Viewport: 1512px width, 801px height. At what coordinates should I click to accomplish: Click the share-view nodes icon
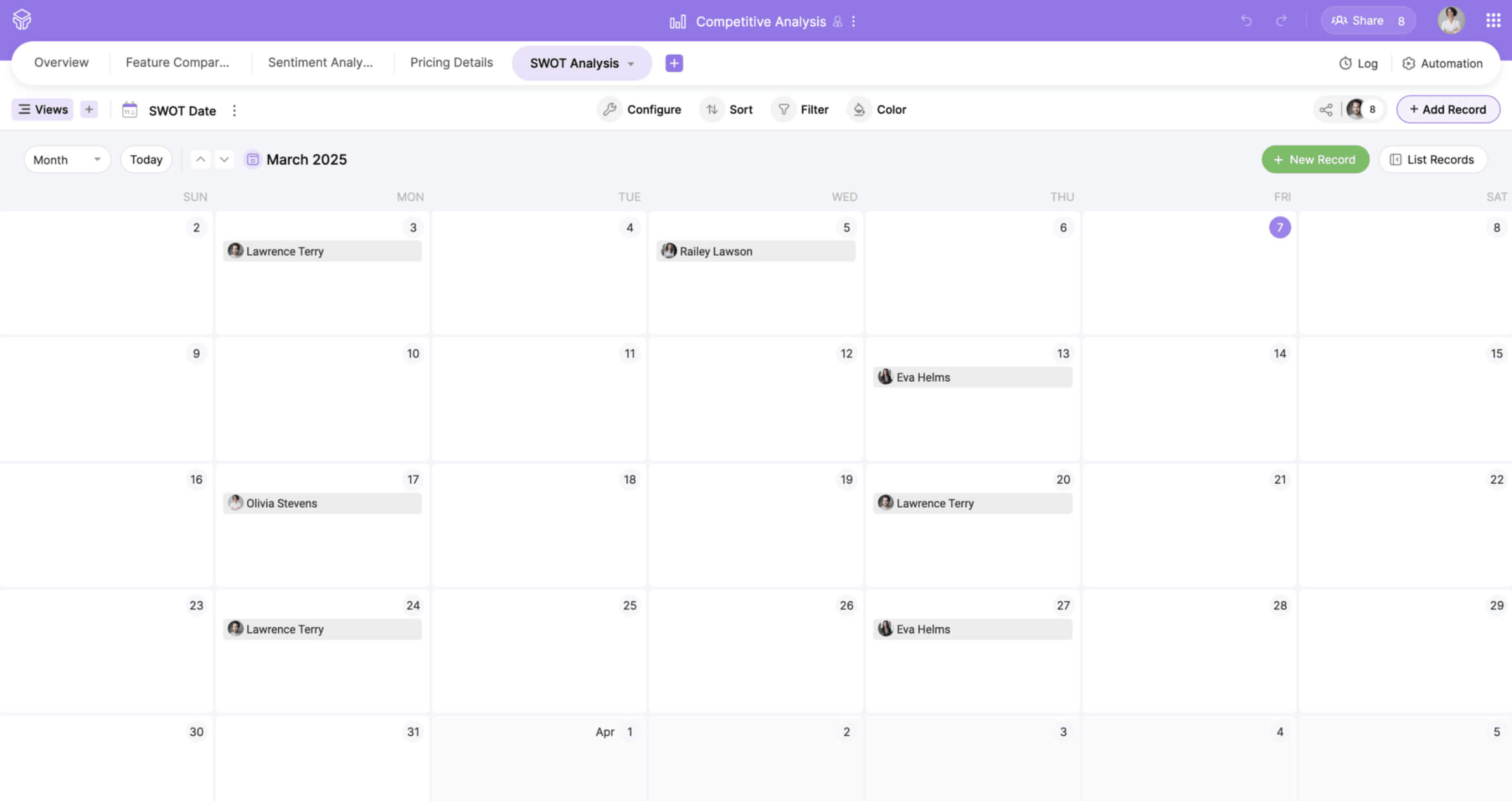pyautogui.click(x=1326, y=110)
